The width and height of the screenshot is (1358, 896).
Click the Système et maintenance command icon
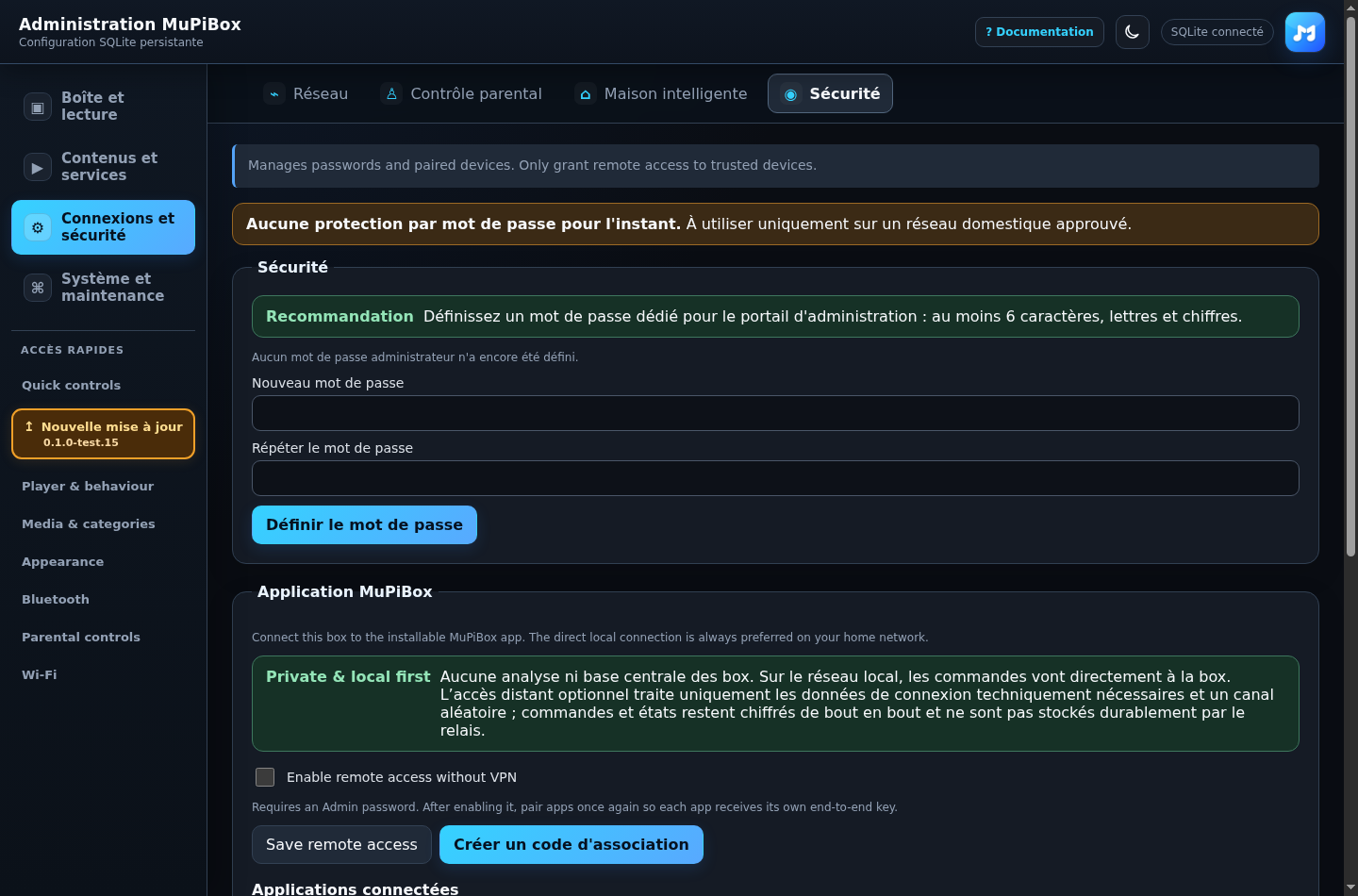[38, 288]
